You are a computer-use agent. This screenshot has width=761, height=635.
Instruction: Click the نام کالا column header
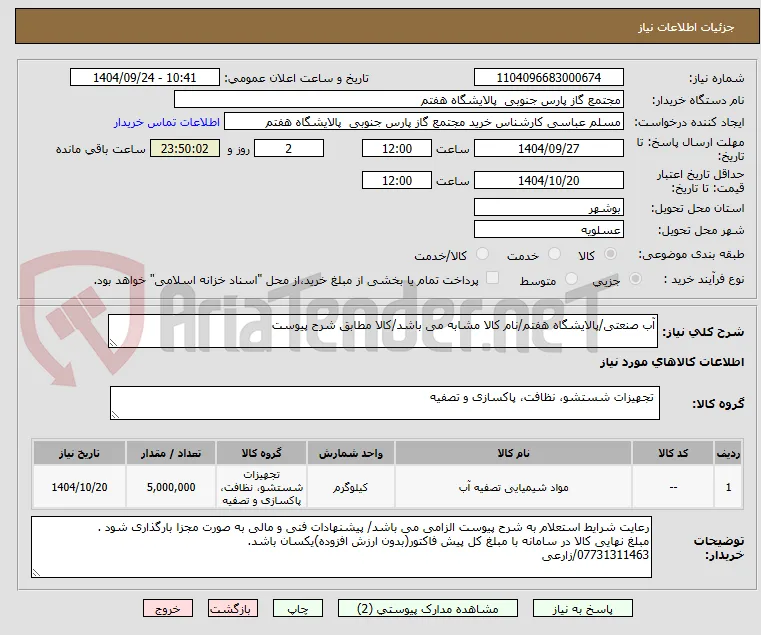pyautogui.click(x=513, y=453)
